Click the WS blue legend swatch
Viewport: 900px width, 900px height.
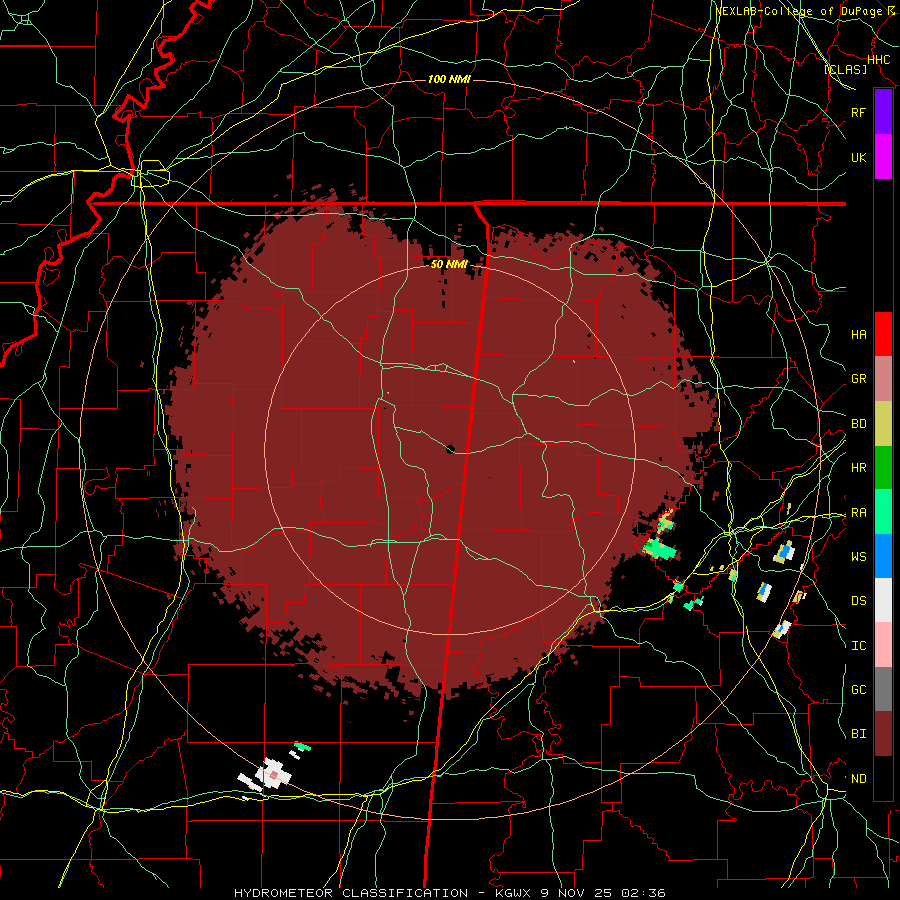[x=883, y=556]
